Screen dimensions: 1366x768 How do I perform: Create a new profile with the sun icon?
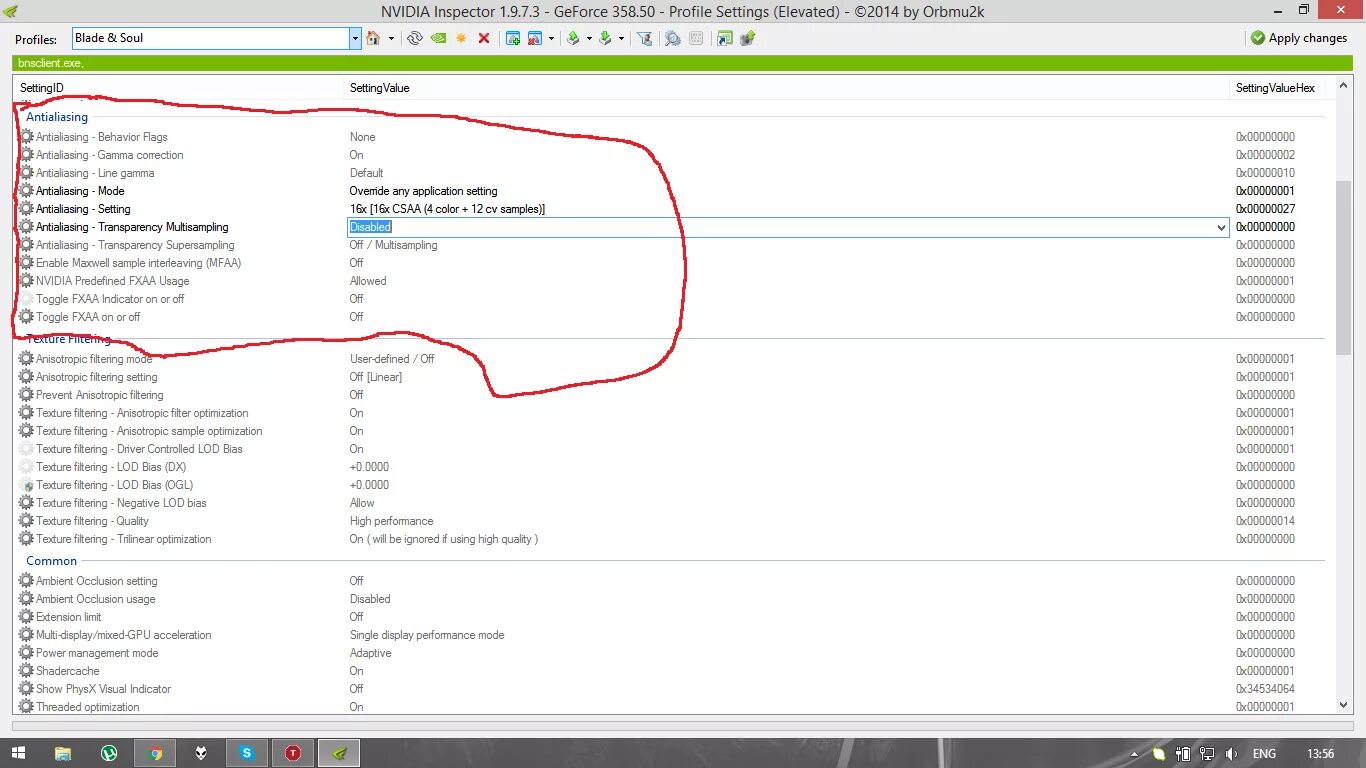click(x=461, y=38)
